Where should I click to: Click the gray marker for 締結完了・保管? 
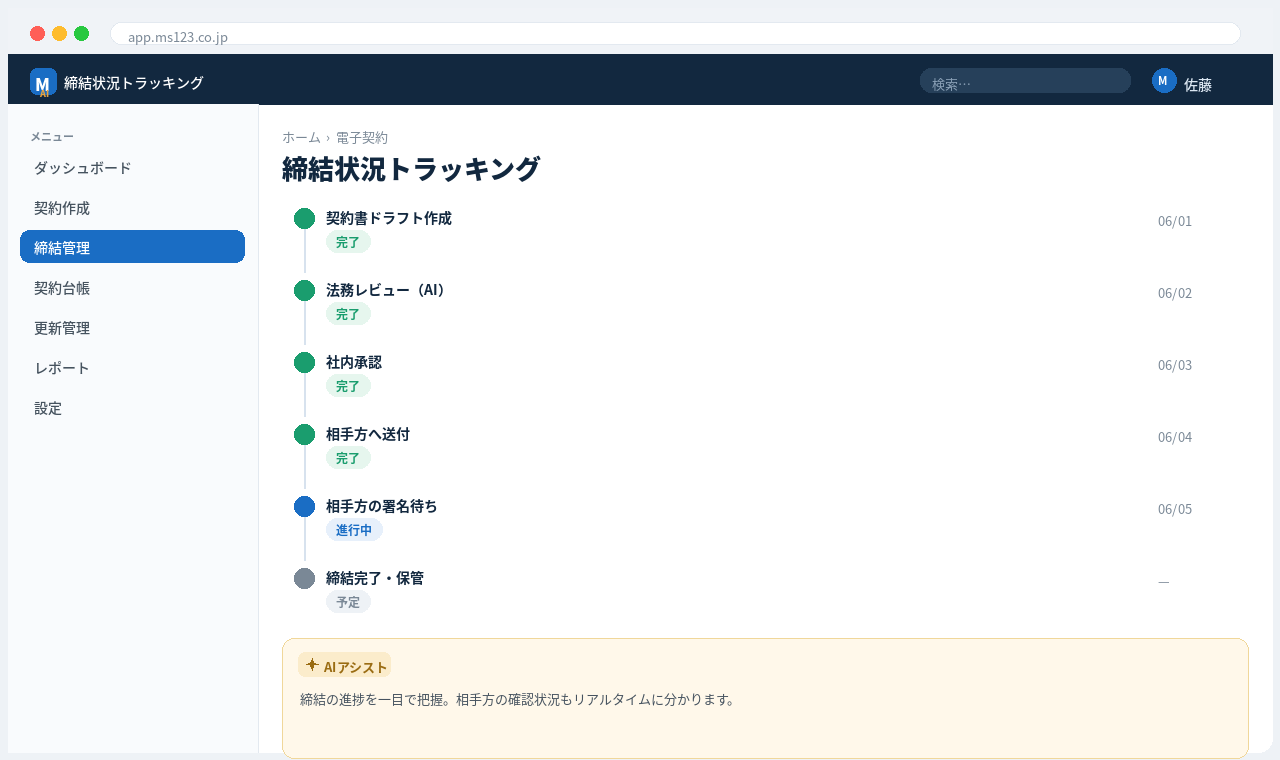click(x=304, y=578)
